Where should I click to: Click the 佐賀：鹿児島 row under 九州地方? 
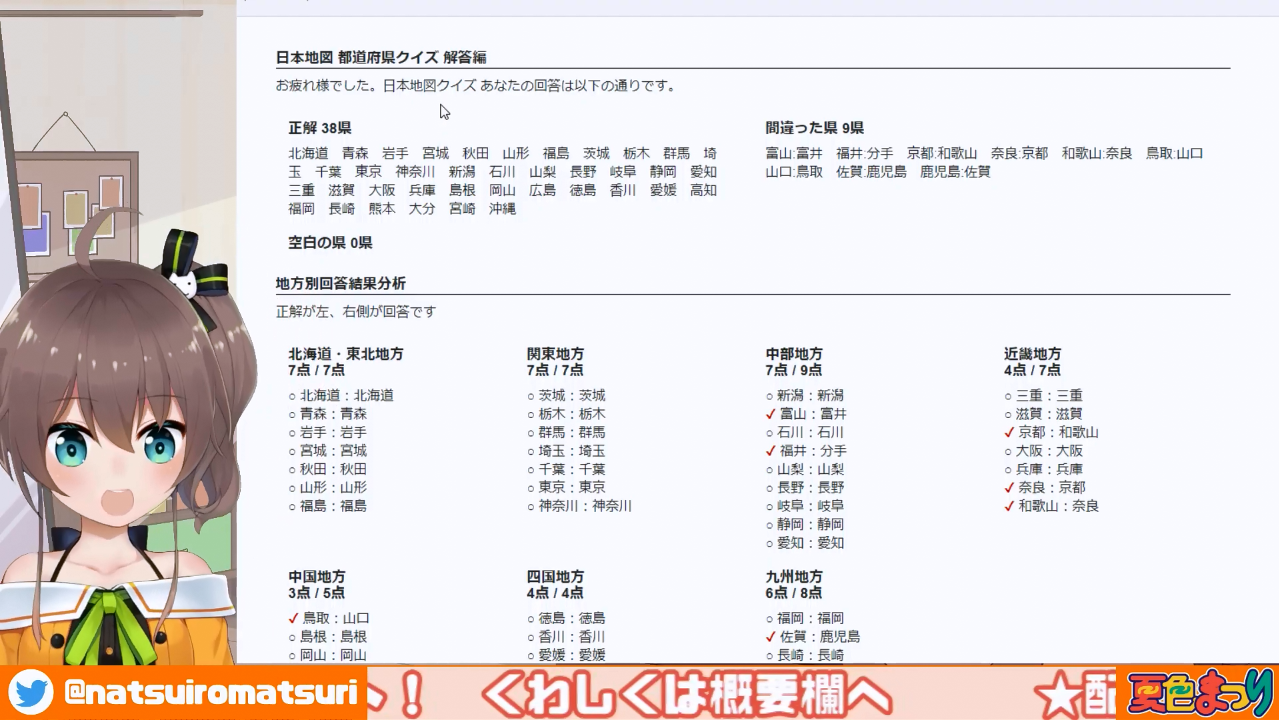[x=813, y=637]
